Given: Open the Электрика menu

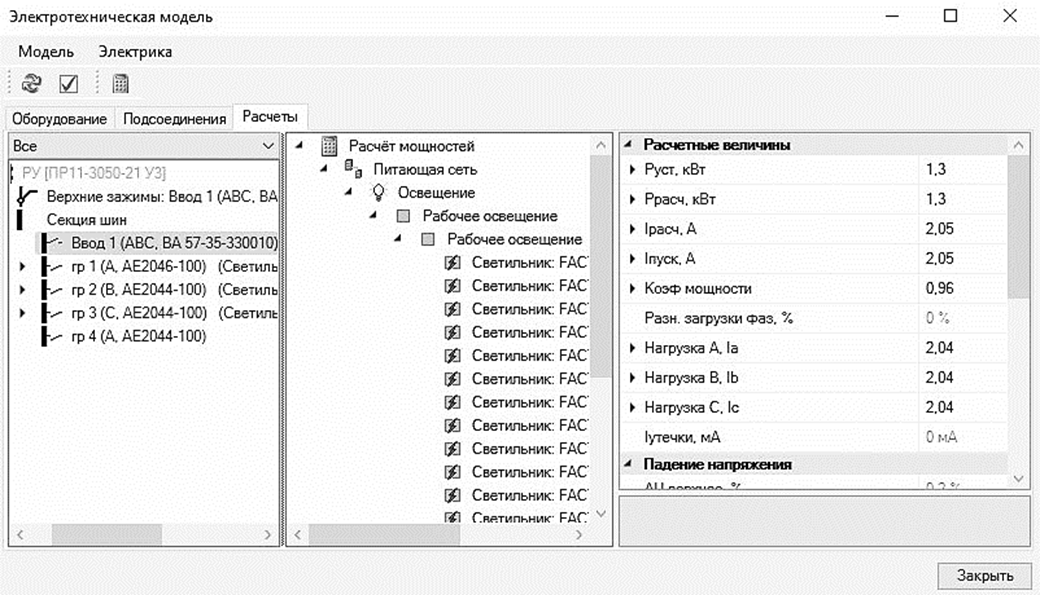Looking at the screenshot, I should [x=135, y=52].
